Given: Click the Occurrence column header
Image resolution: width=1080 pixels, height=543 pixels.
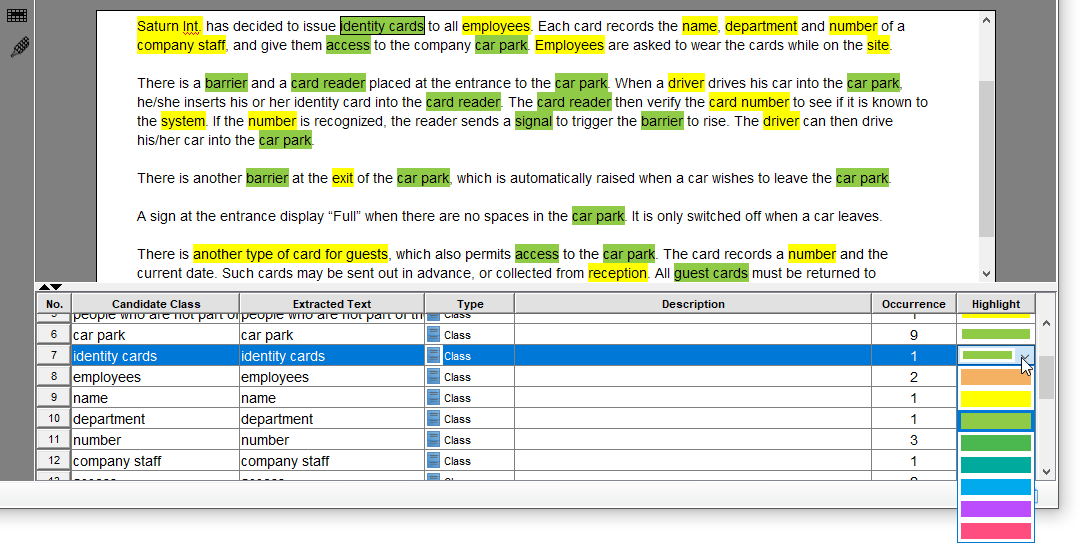Looking at the screenshot, I should pyautogui.click(x=914, y=304).
